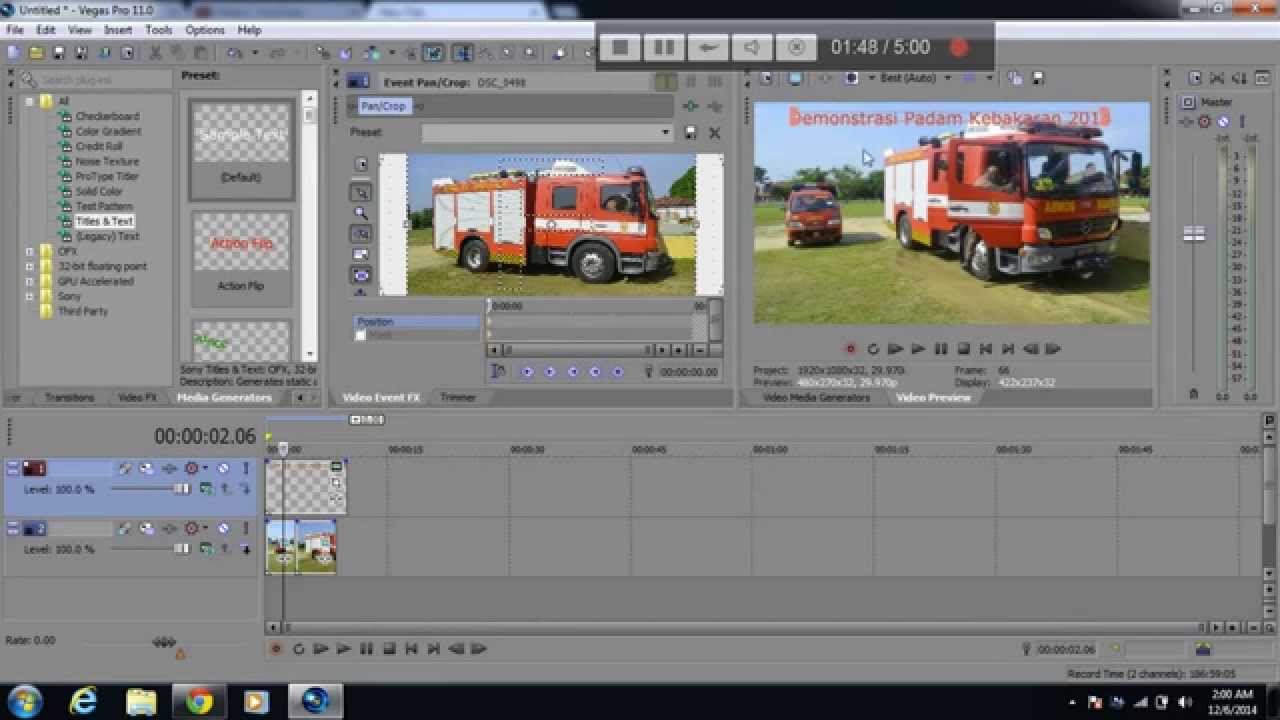Toggle loop playback below the timeline
The width and height of the screenshot is (1280, 720).
pyautogui.click(x=298, y=649)
